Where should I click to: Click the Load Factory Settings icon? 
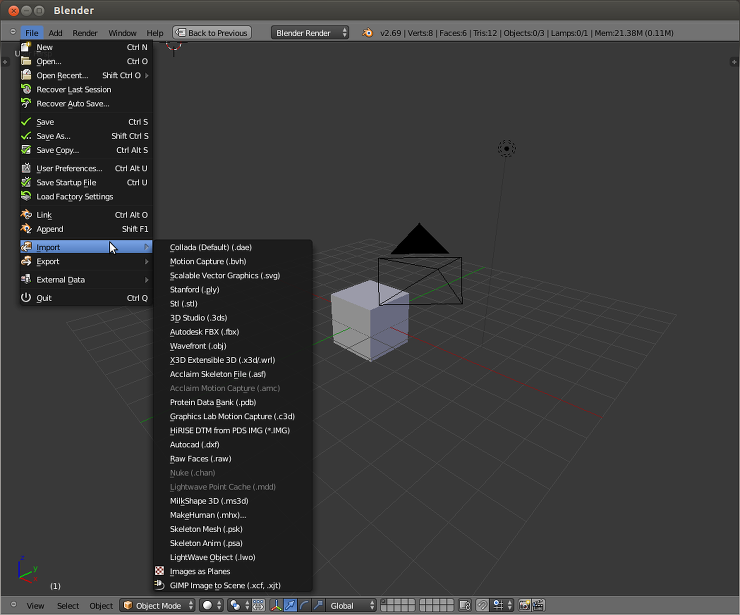[x=26, y=196]
